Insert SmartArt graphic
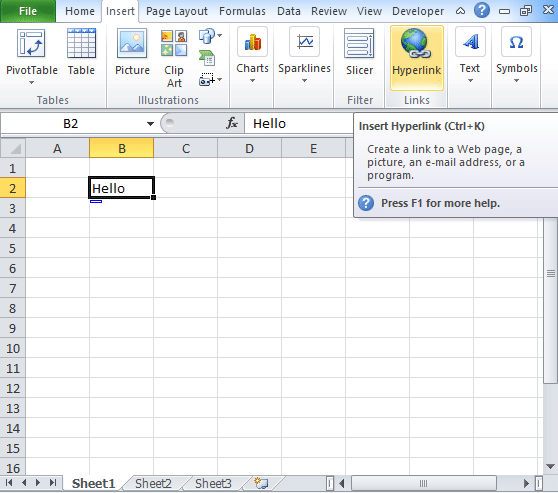The width and height of the screenshot is (558, 493). (207, 58)
